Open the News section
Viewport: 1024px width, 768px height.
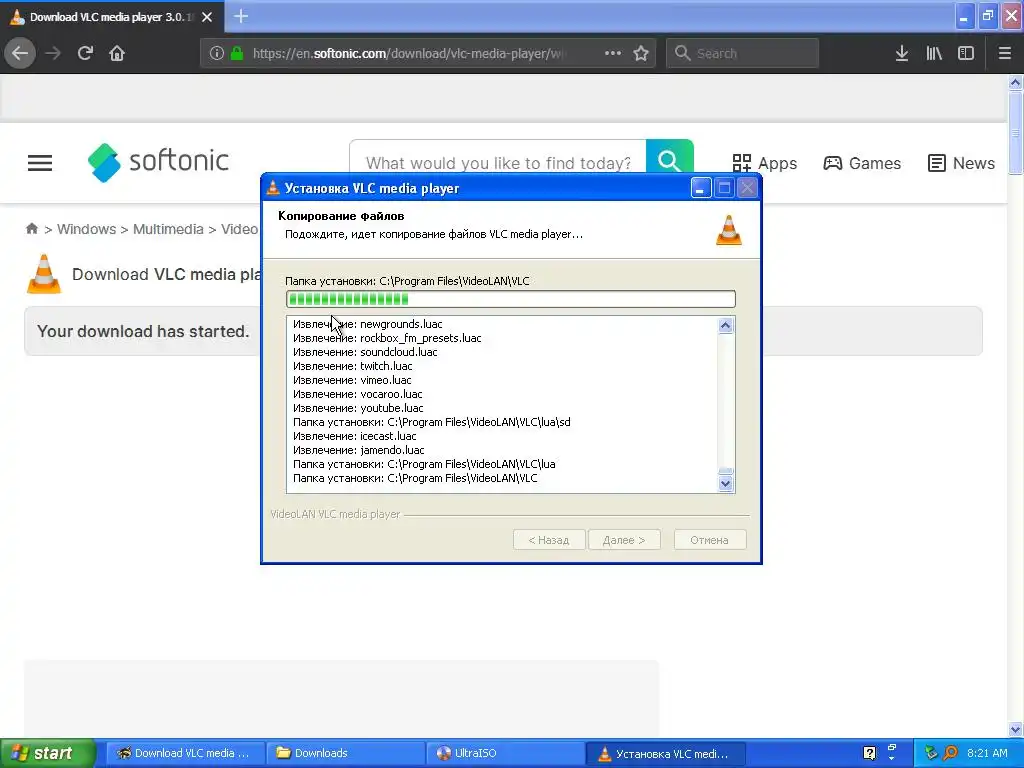(x=961, y=163)
